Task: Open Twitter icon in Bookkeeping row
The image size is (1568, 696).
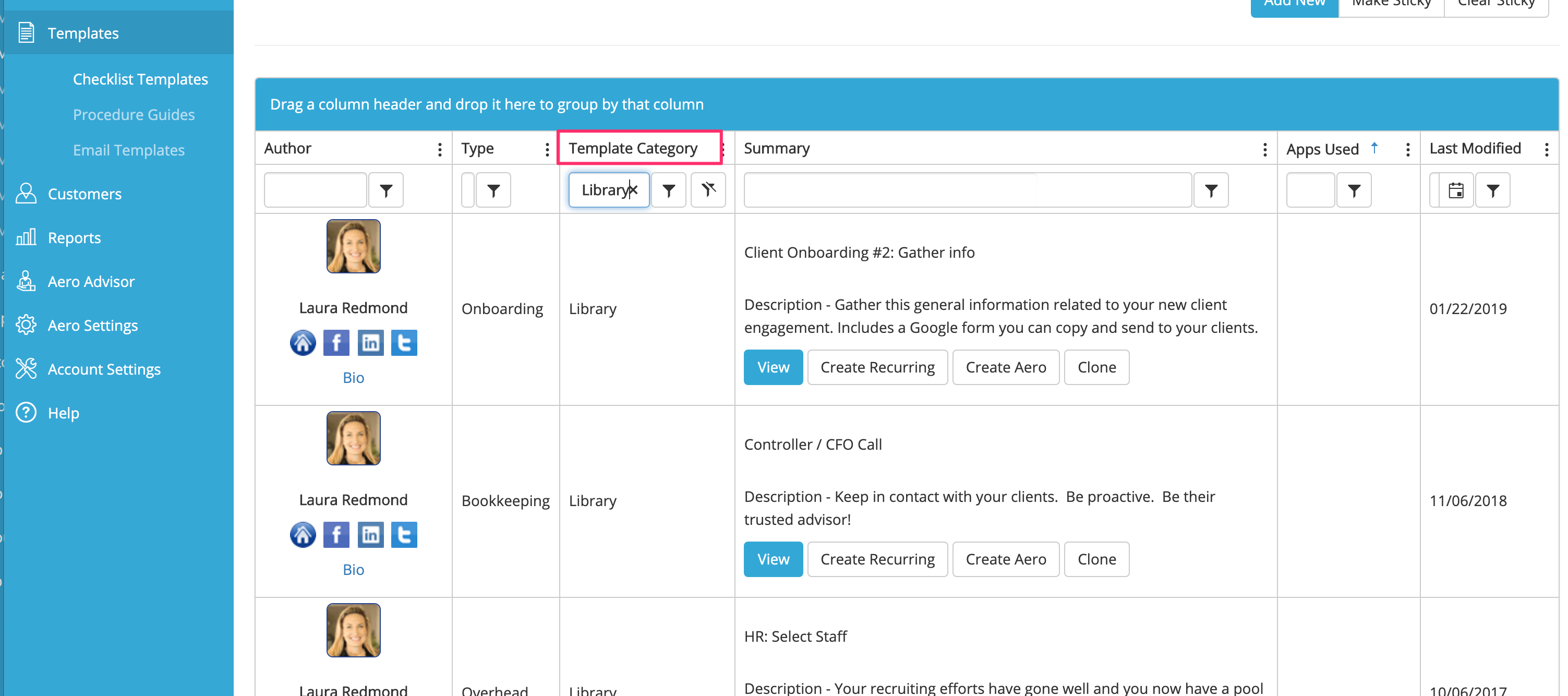Action: [404, 535]
